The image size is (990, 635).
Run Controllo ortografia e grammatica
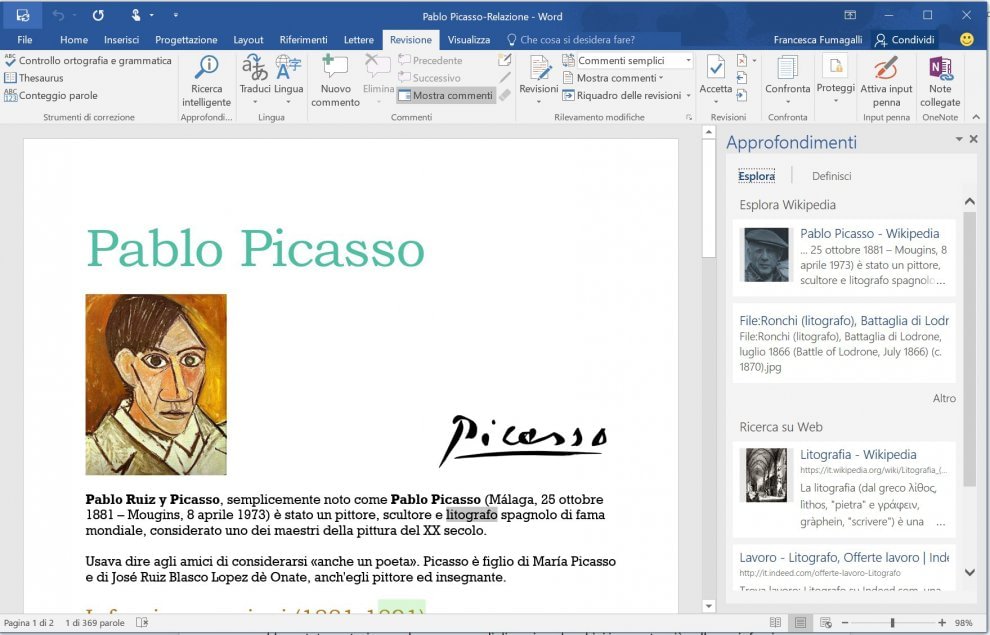click(88, 61)
